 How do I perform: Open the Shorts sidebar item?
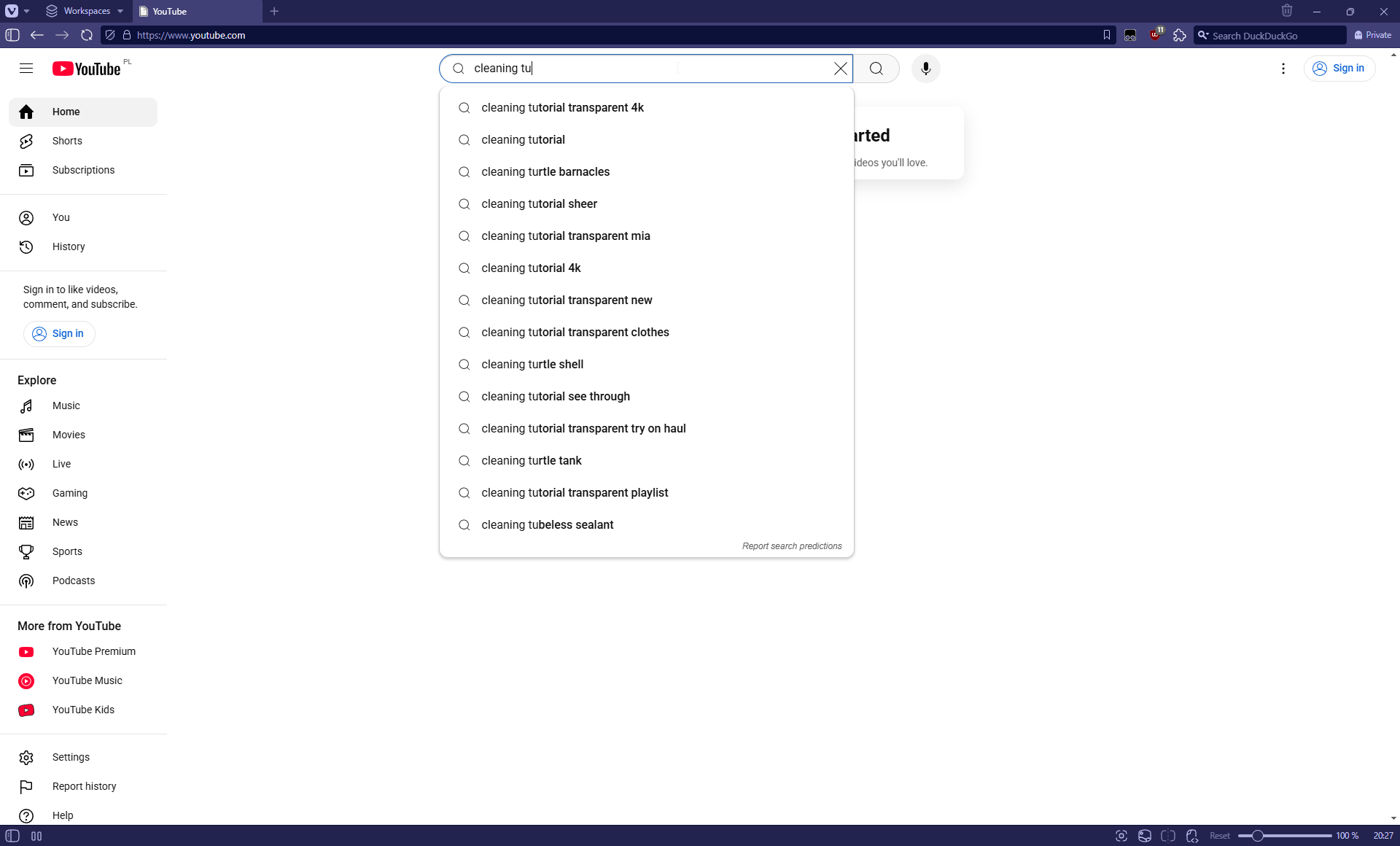point(67,141)
